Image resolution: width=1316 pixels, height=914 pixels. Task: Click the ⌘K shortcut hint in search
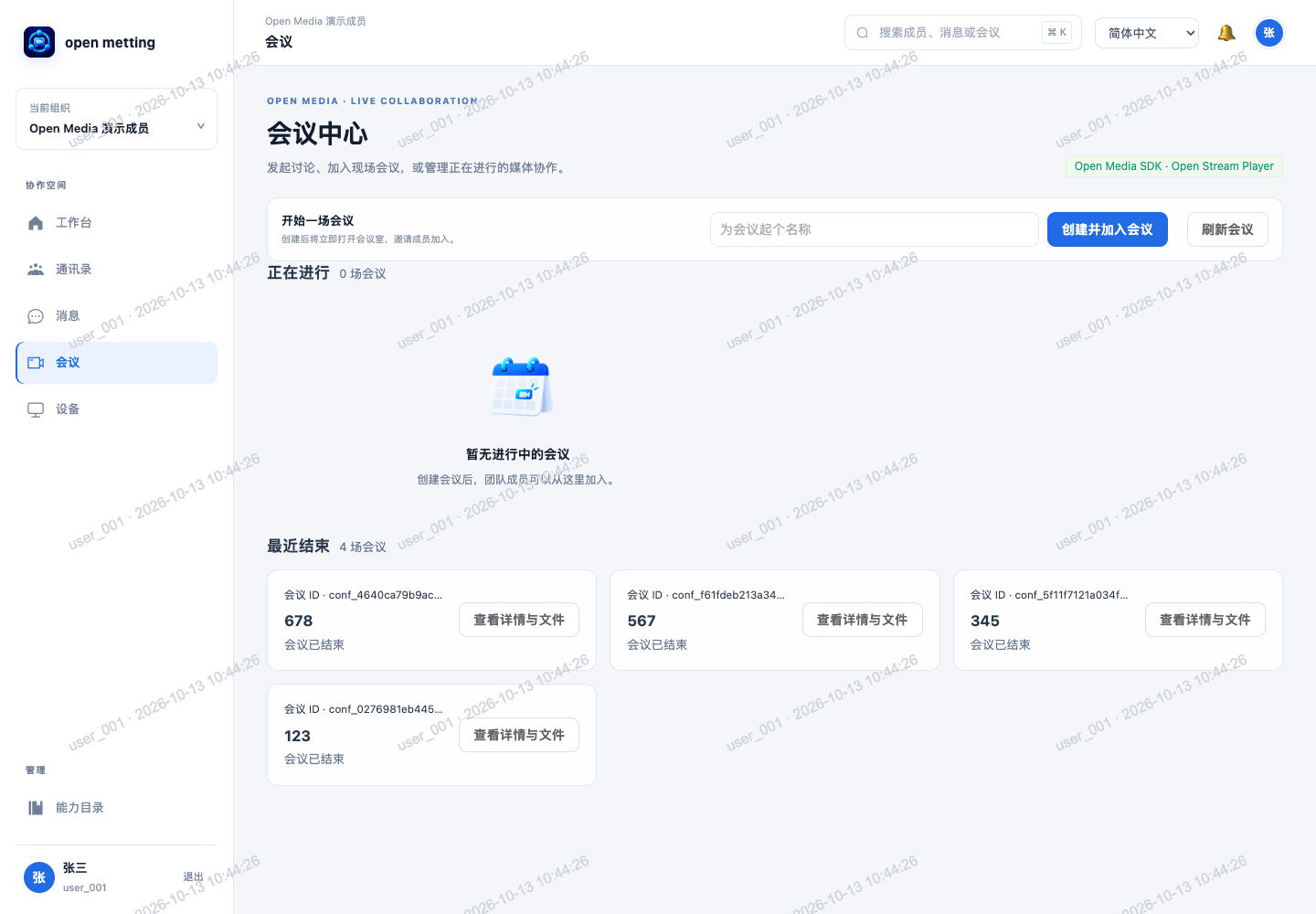1057,33
